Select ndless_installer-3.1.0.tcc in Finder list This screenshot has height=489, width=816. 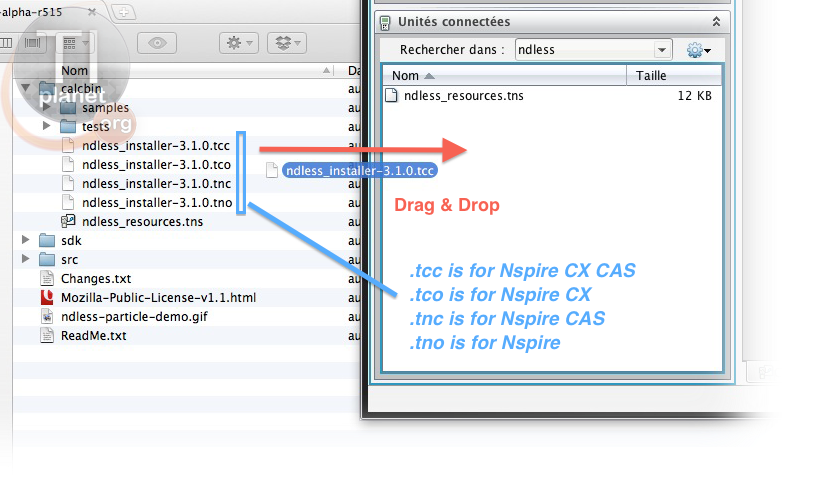click(x=156, y=146)
